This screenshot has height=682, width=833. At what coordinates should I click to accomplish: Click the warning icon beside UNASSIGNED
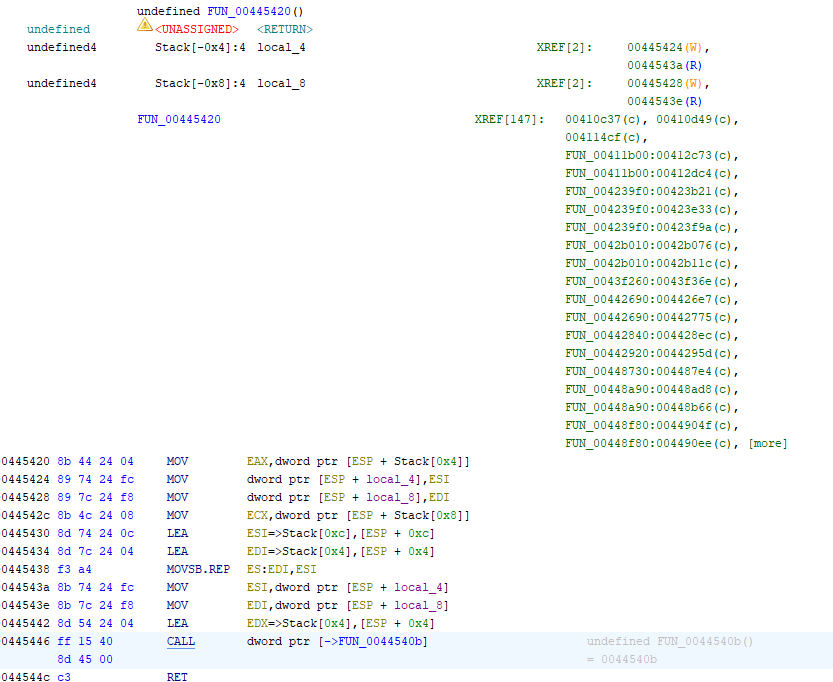[144, 25]
